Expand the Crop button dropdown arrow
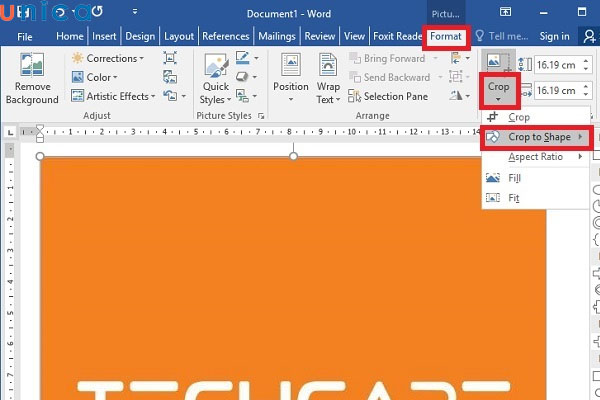 [x=498, y=99]
